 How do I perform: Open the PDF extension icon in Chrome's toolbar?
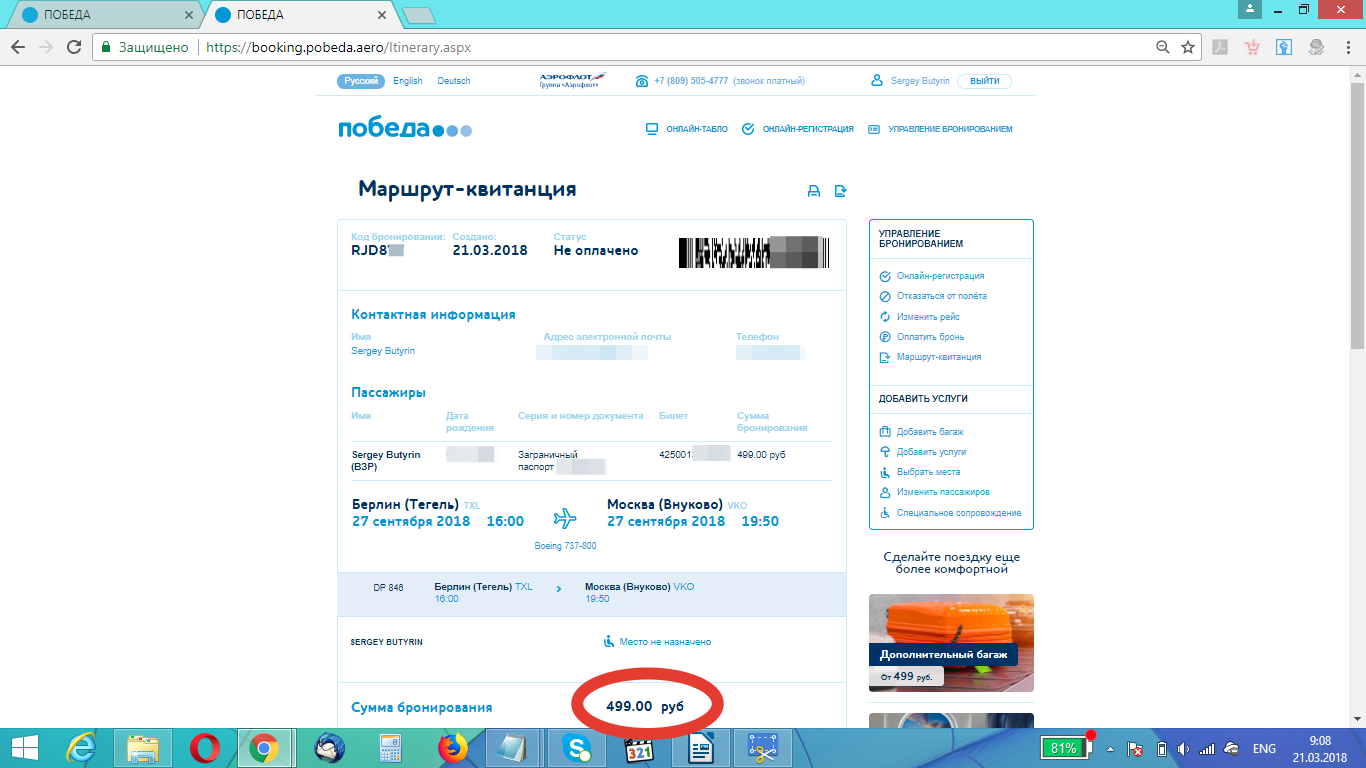click(1221, 47)
